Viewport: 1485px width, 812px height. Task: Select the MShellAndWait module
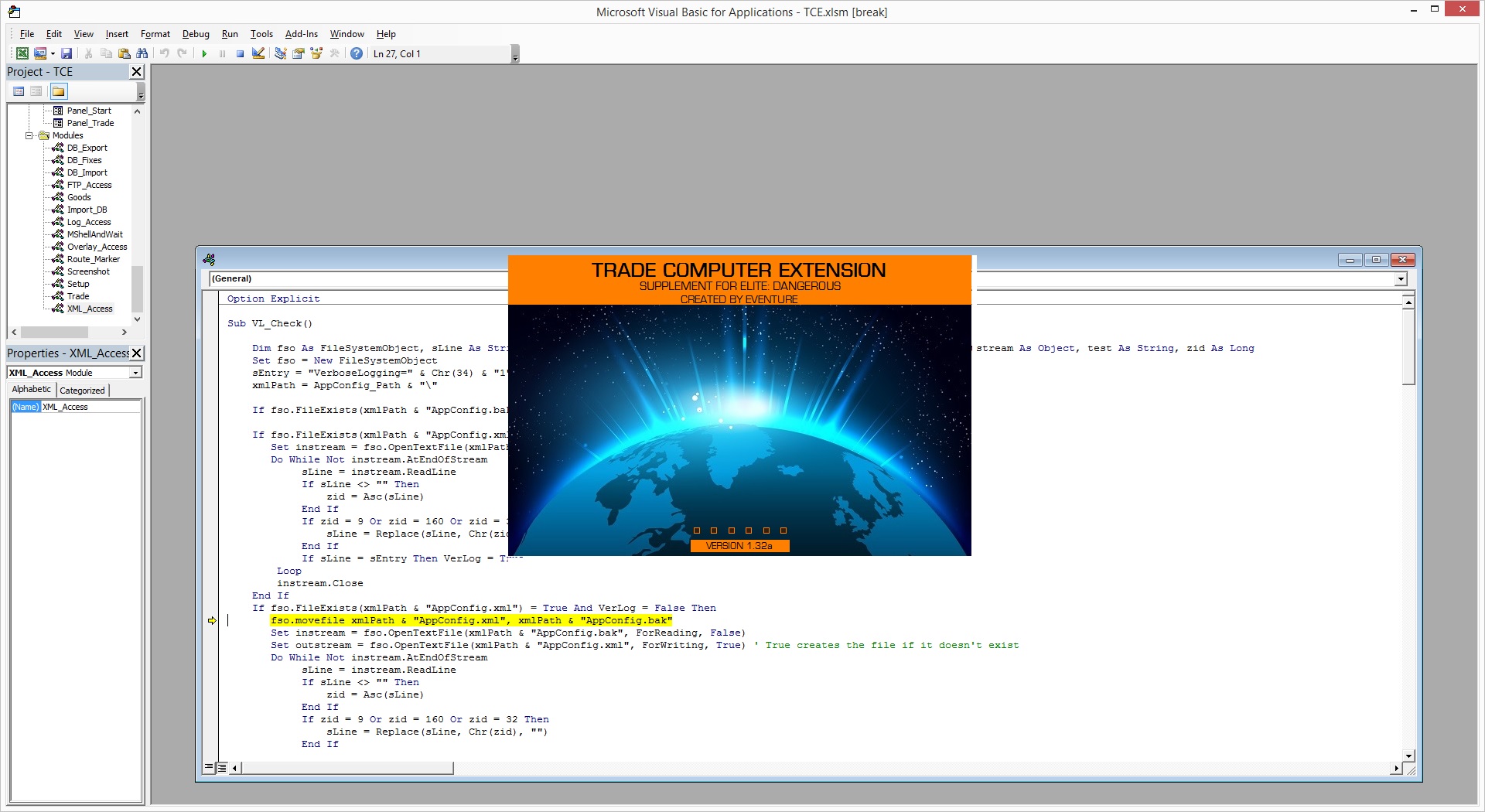click(x=95, y=234)
